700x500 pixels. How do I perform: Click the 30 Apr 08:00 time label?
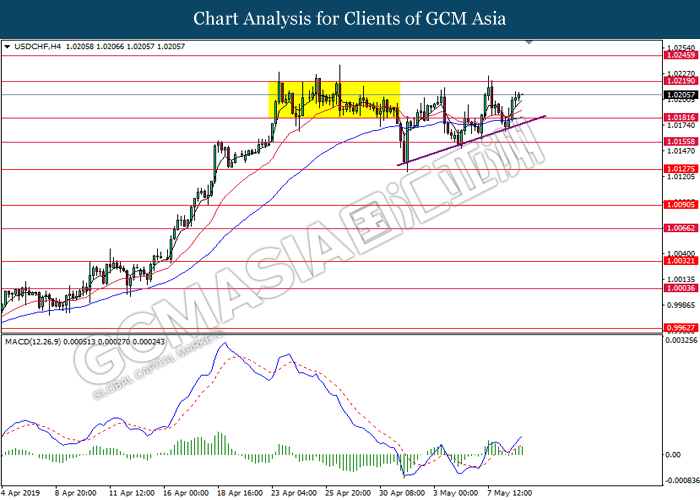(402, 493)
